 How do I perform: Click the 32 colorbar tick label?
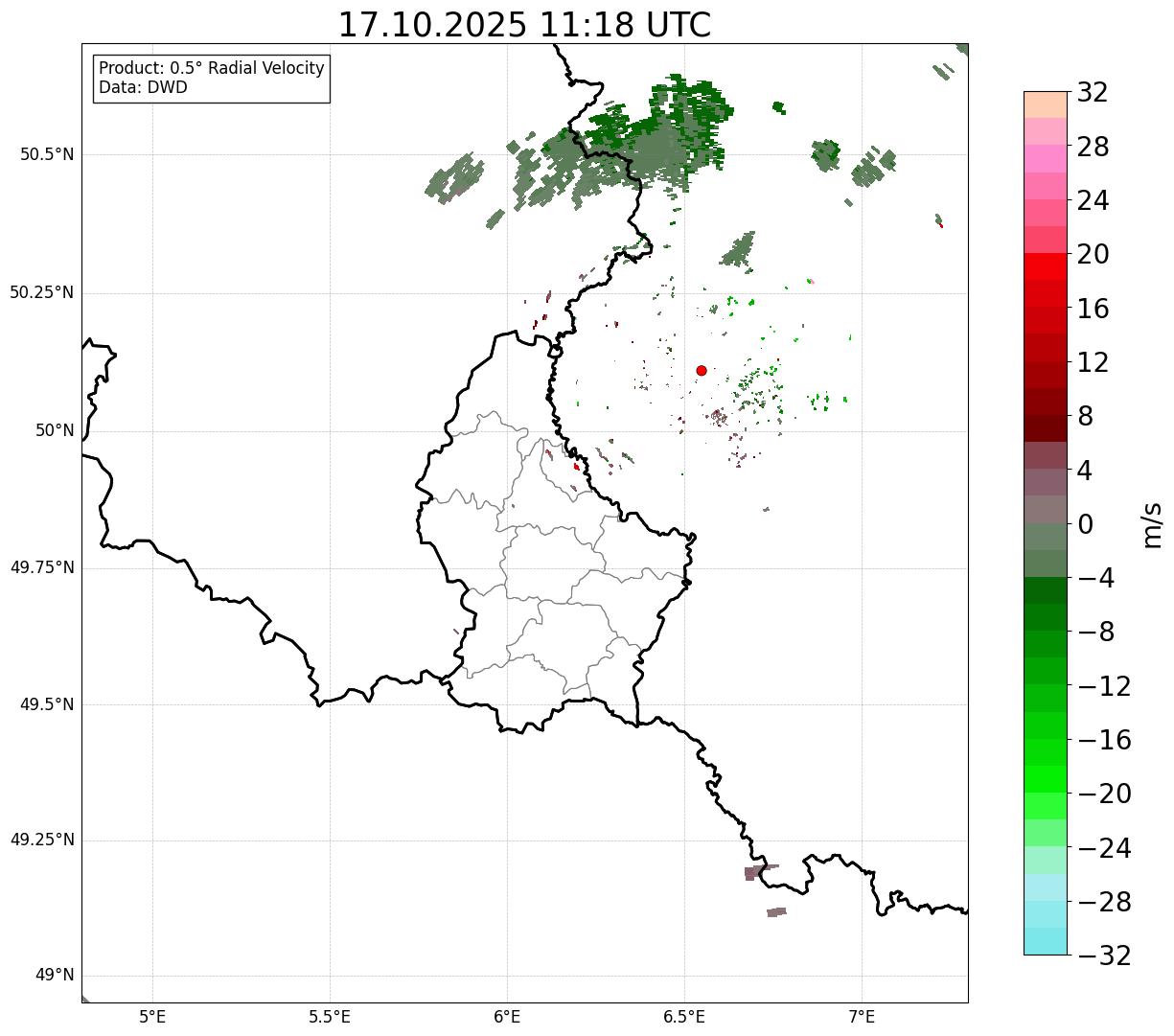1093,93
